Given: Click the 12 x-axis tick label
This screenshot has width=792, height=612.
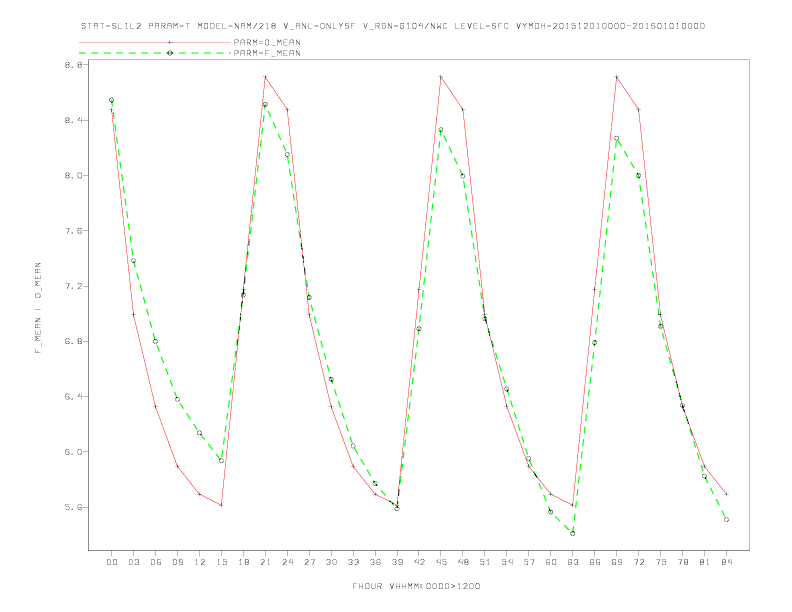Looking at the screenshot, I should pyautogui.click(x=200, y=562).
